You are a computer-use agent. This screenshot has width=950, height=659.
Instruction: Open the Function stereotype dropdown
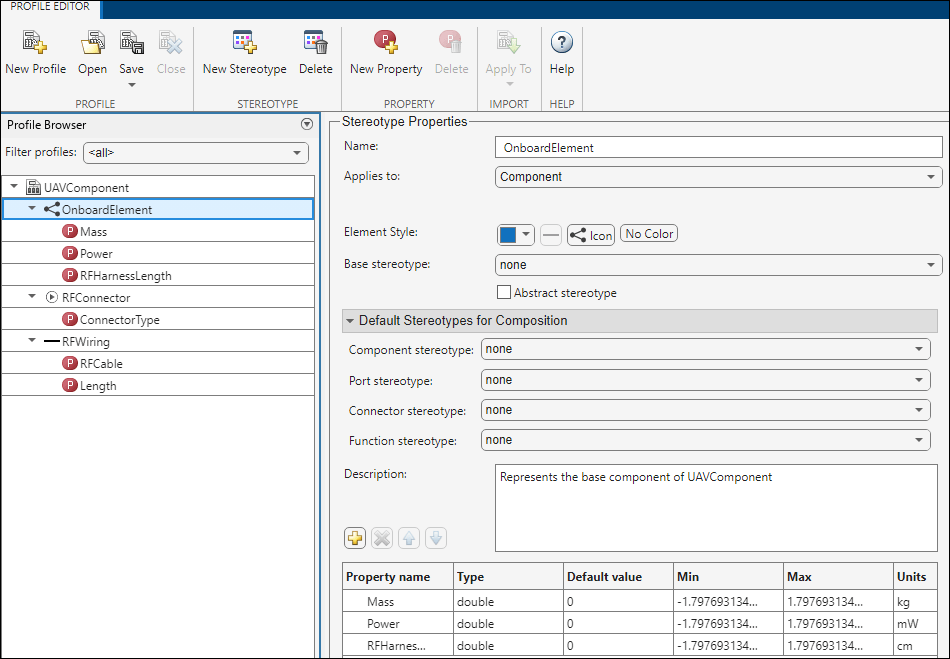(x=705, y=440)
